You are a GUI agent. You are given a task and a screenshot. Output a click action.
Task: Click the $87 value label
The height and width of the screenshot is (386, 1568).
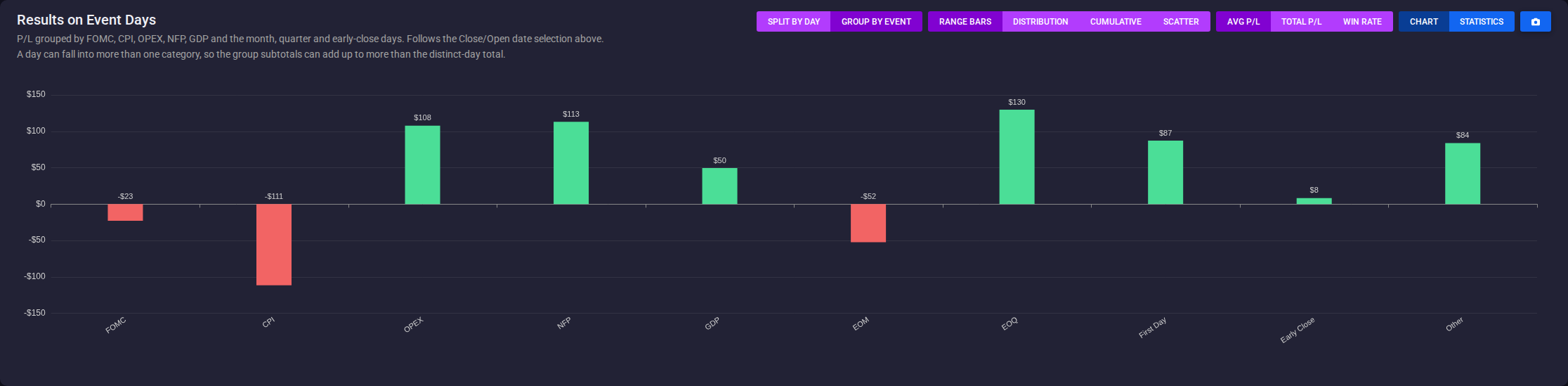(1165, 133)
